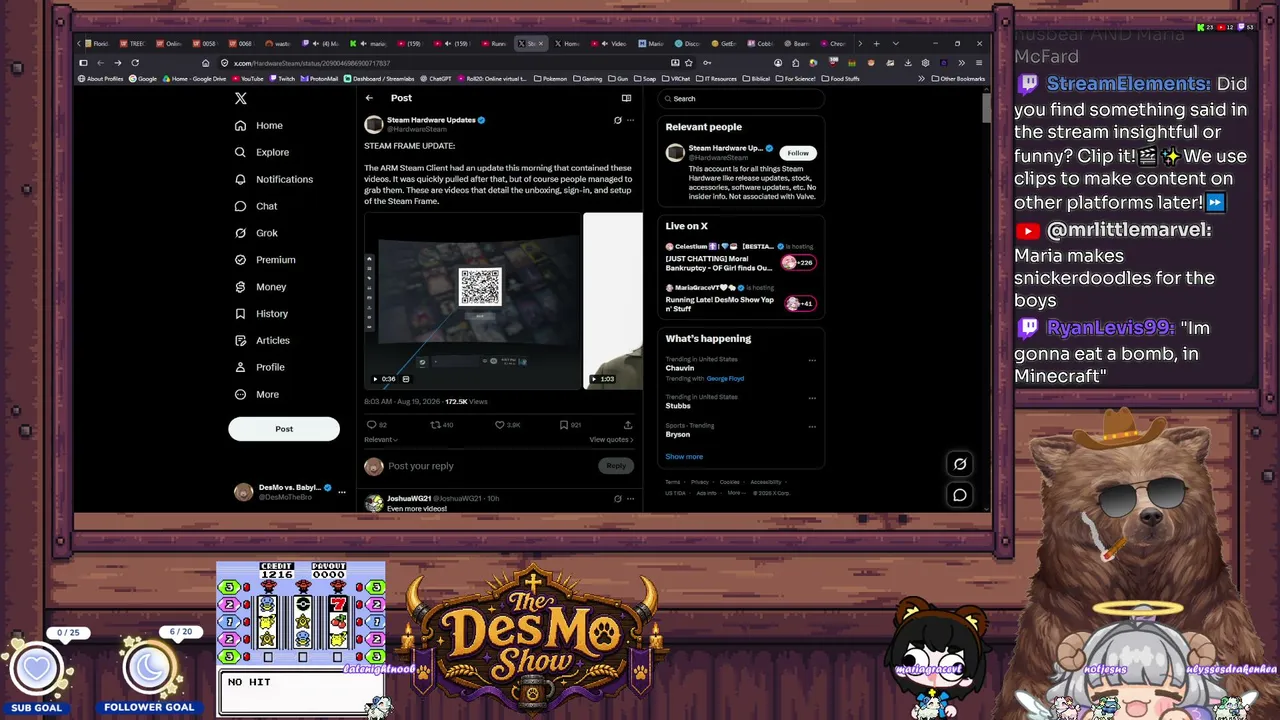The width and height of the screenshot is (1280, 720).
Task: Open more options for Bryson trend
Action: [x=812, y=426]
